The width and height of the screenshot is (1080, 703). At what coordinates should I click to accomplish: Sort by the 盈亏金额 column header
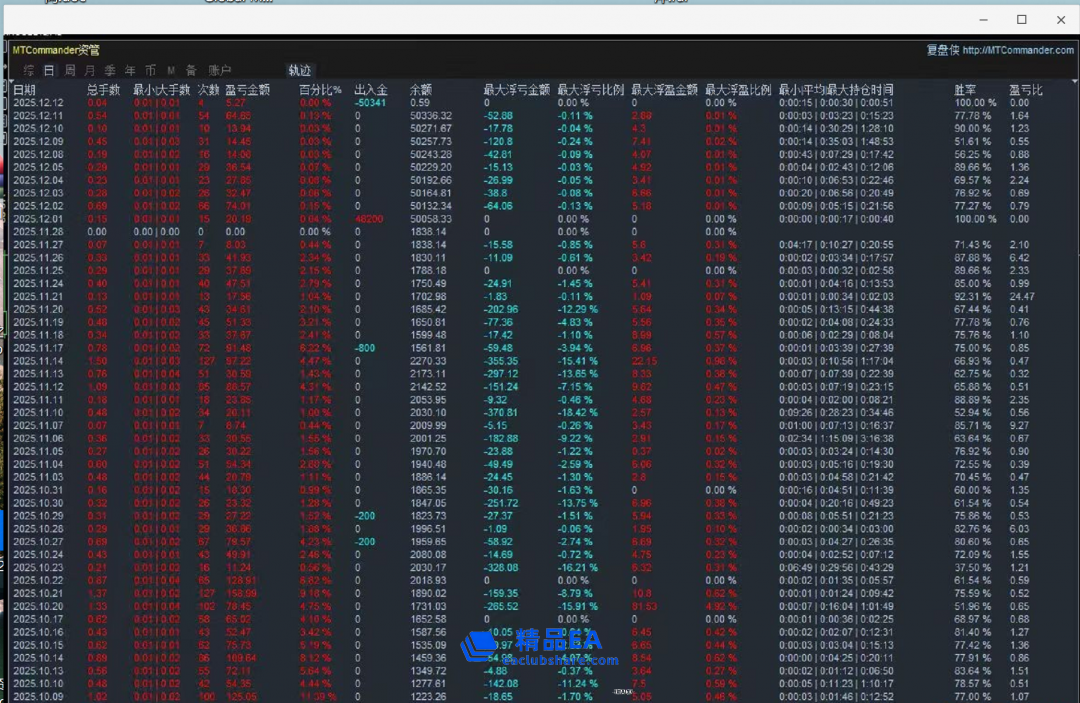(247, 90)
